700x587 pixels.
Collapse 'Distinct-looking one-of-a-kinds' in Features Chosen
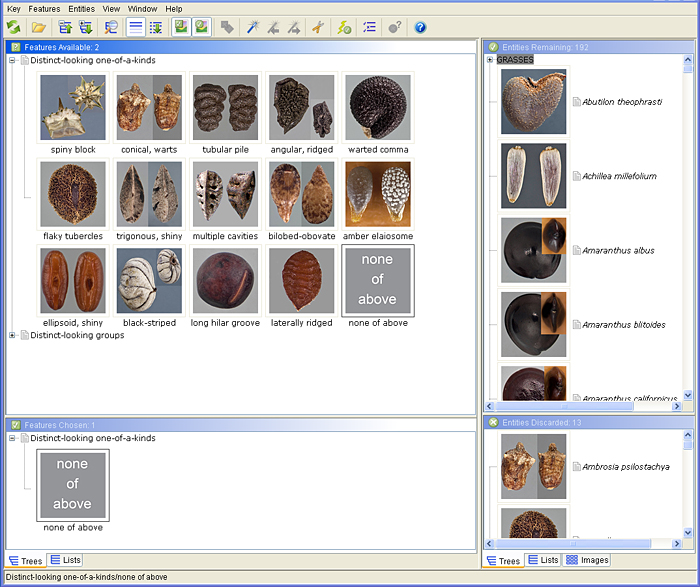(12, 438)
